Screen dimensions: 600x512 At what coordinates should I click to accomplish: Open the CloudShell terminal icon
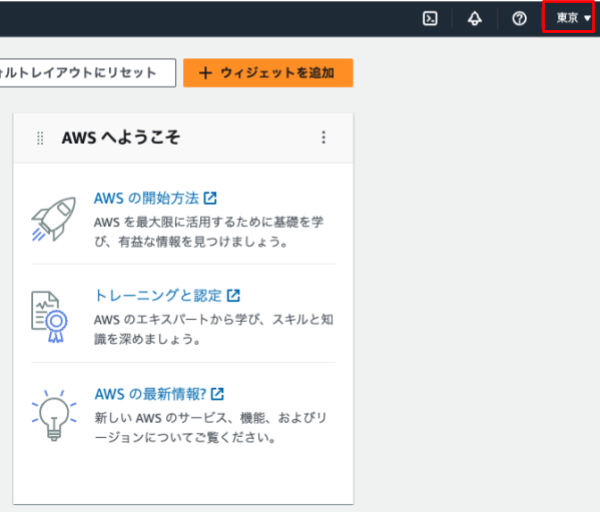[x=430, y=18]
